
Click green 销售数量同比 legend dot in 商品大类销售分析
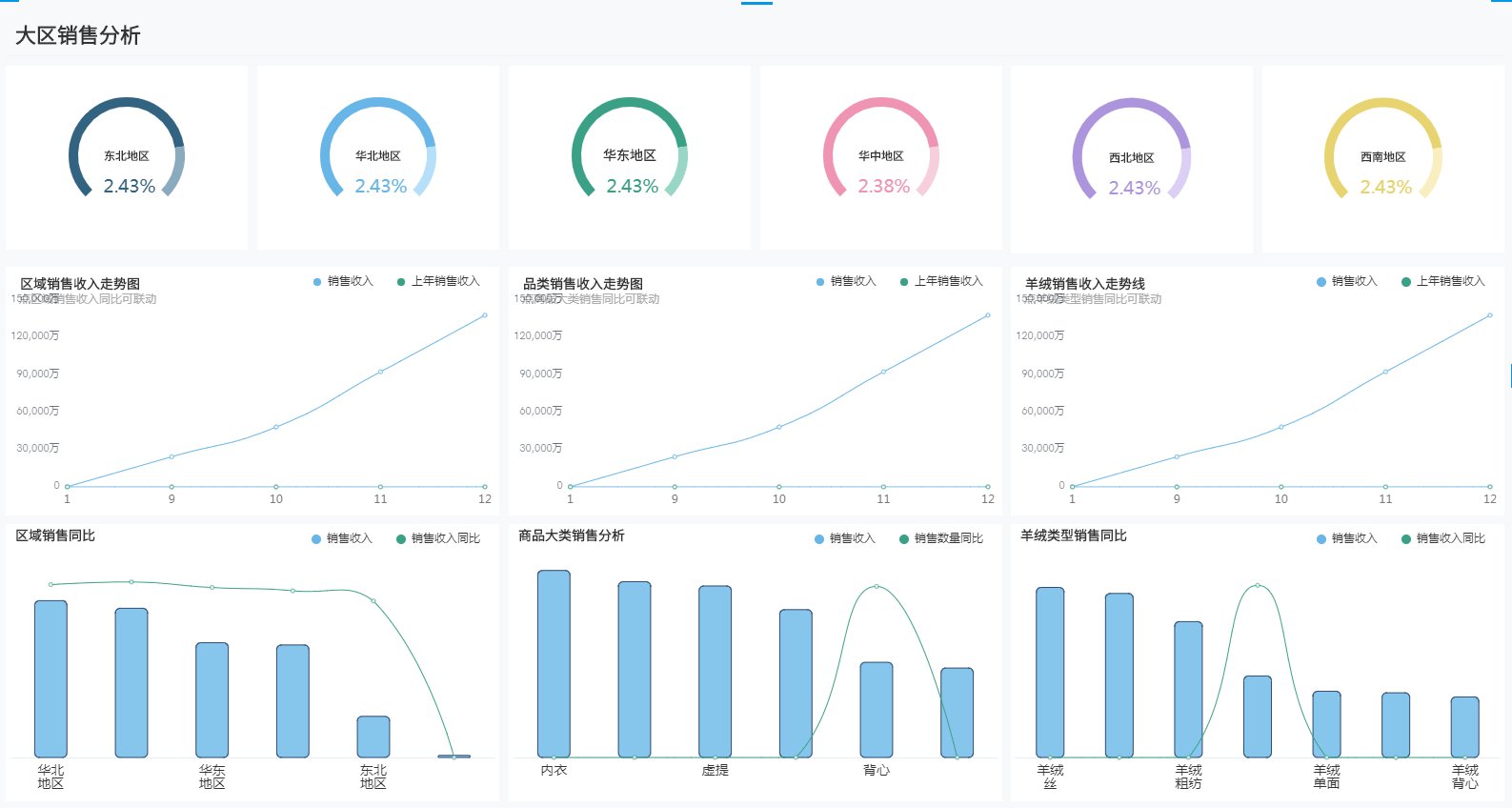coord(904,539)
